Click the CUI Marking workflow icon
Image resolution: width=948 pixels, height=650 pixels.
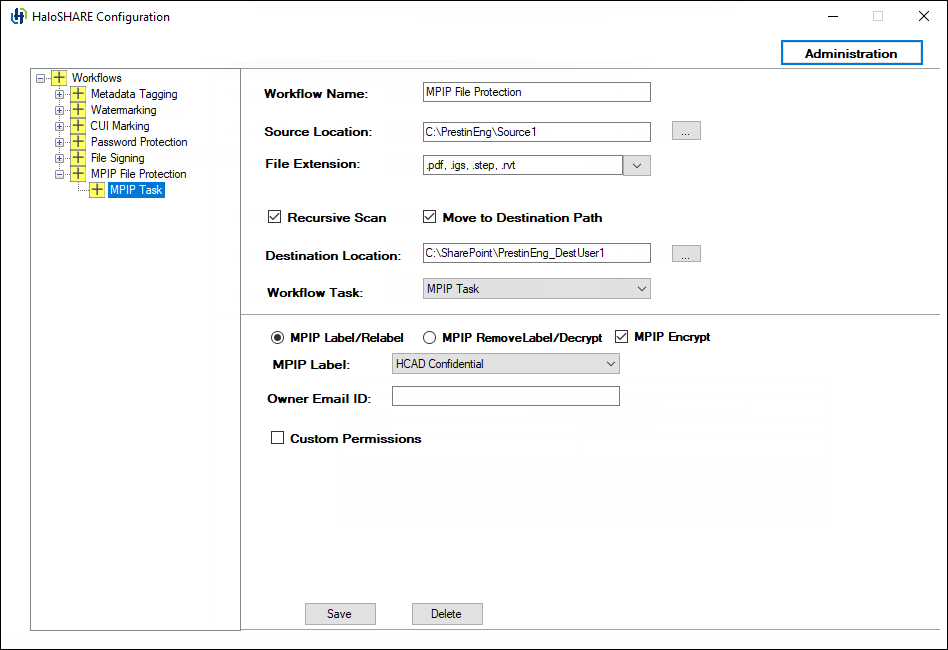coord(78,126)
